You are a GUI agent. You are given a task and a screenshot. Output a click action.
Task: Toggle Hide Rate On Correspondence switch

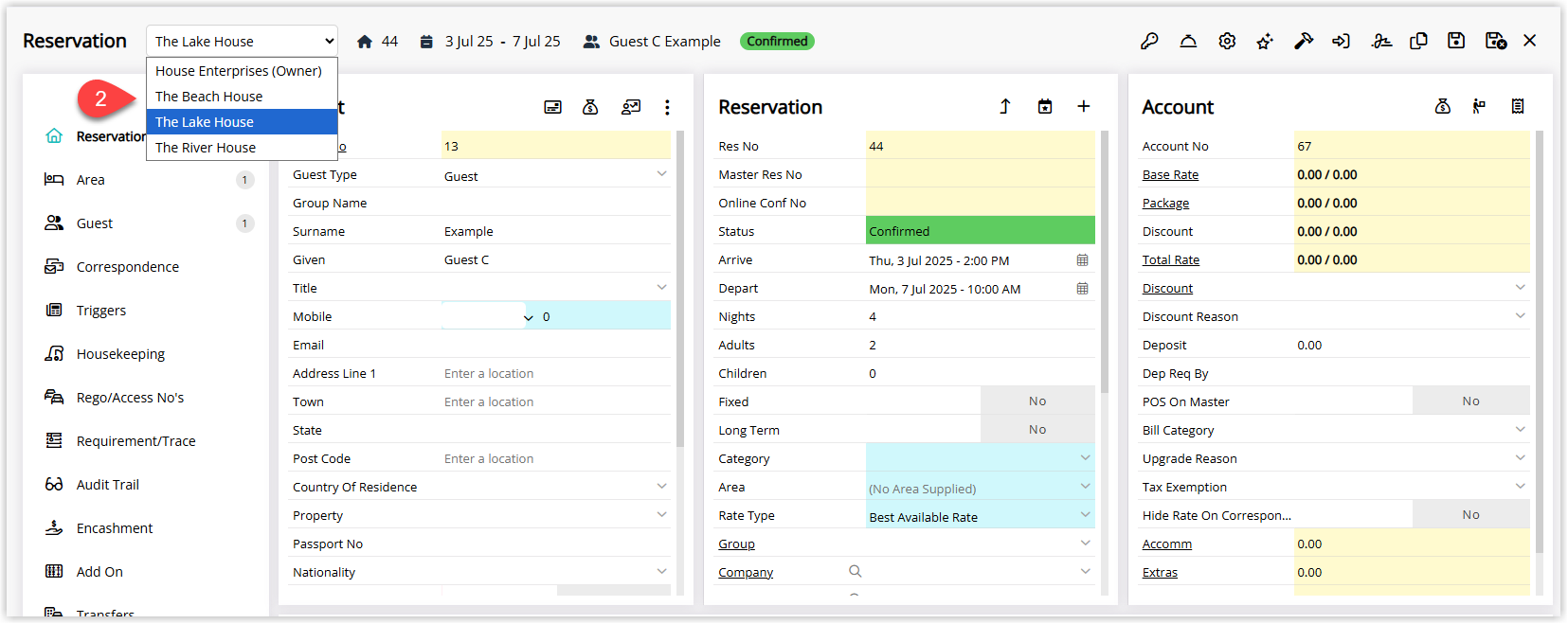click(x=1470, y=514)
